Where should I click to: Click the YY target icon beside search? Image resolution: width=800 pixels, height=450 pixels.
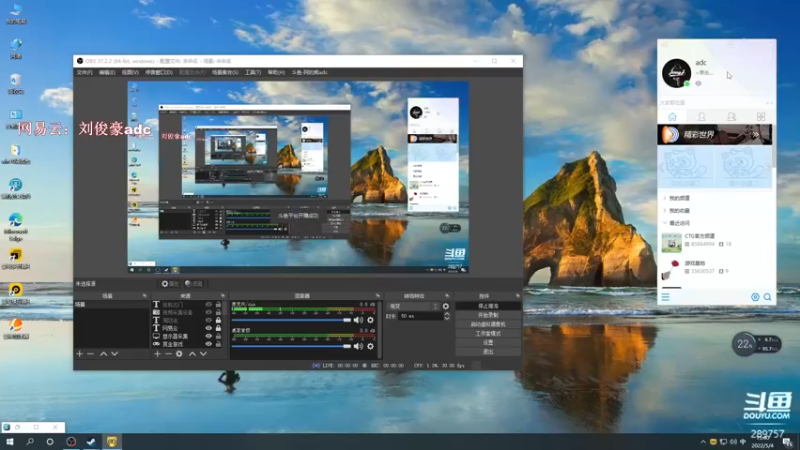(755, 297)
